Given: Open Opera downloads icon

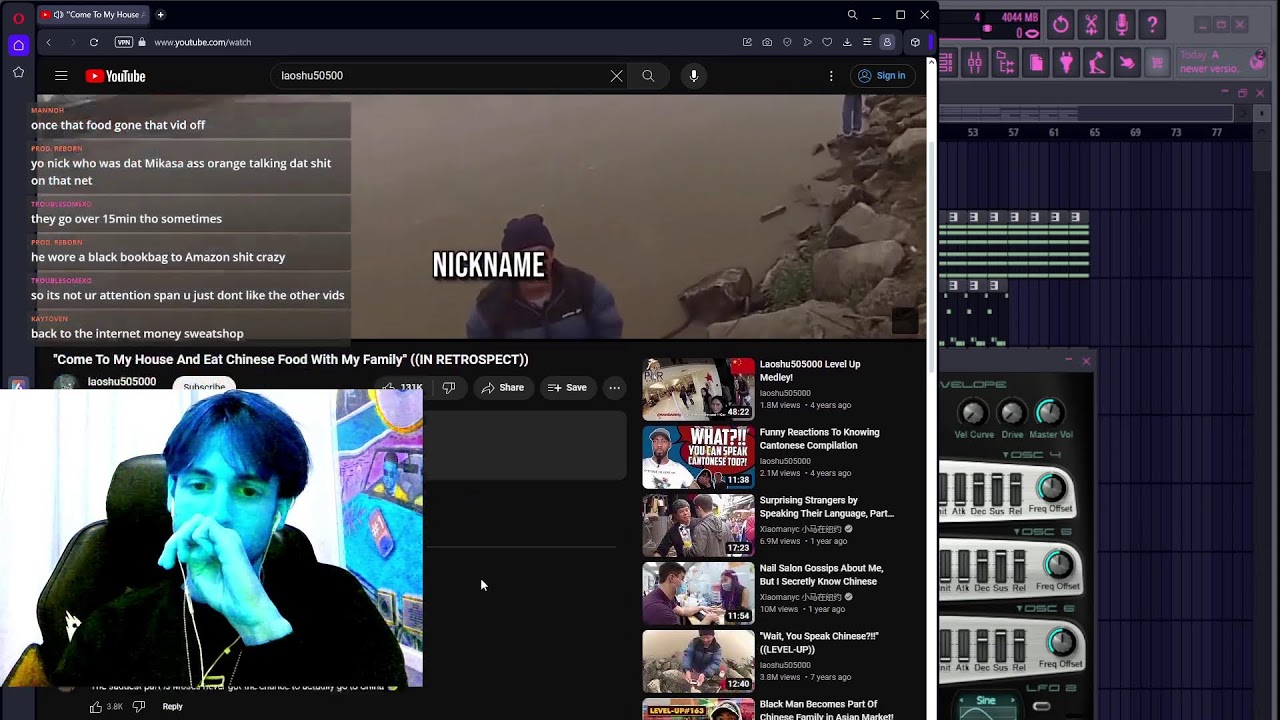Looking at the screenshot, I should tap(847, 42).
